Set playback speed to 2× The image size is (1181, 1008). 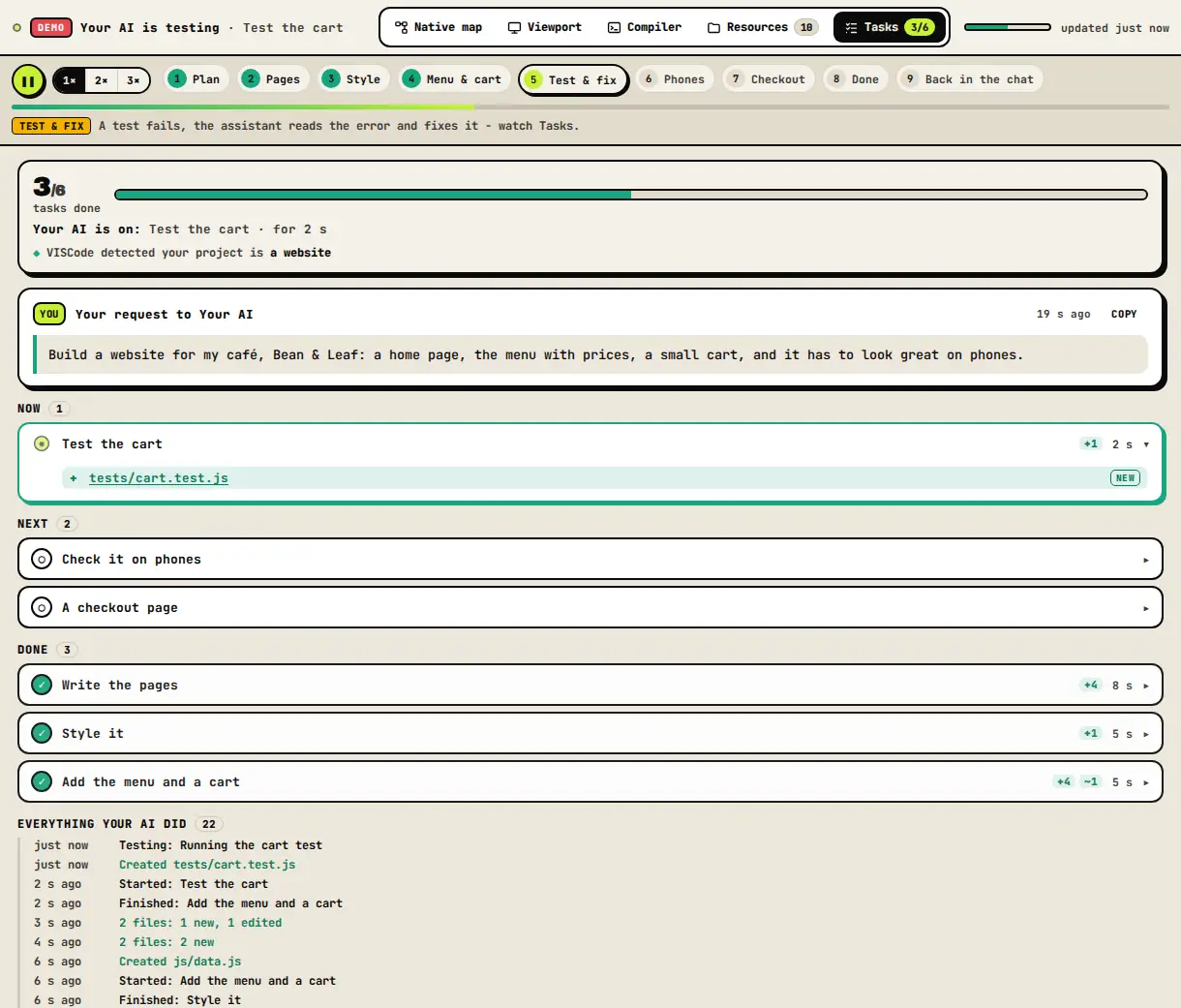click(101, 80)
